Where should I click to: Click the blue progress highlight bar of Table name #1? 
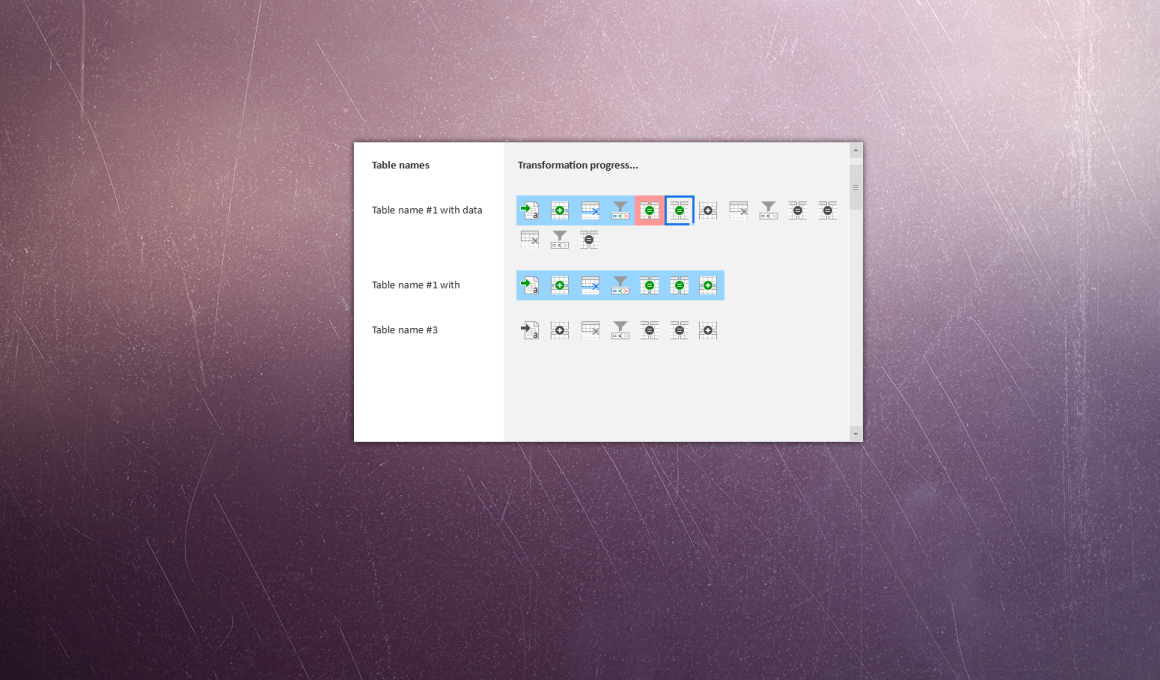pyautogui.click(x=620, y=284)
